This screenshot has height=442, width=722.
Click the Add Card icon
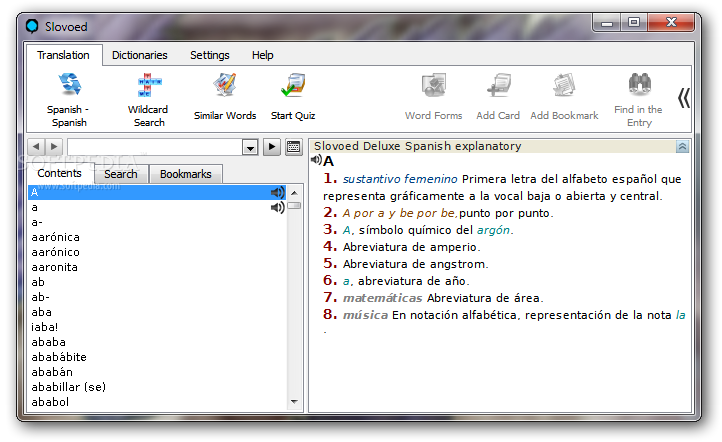498,85
